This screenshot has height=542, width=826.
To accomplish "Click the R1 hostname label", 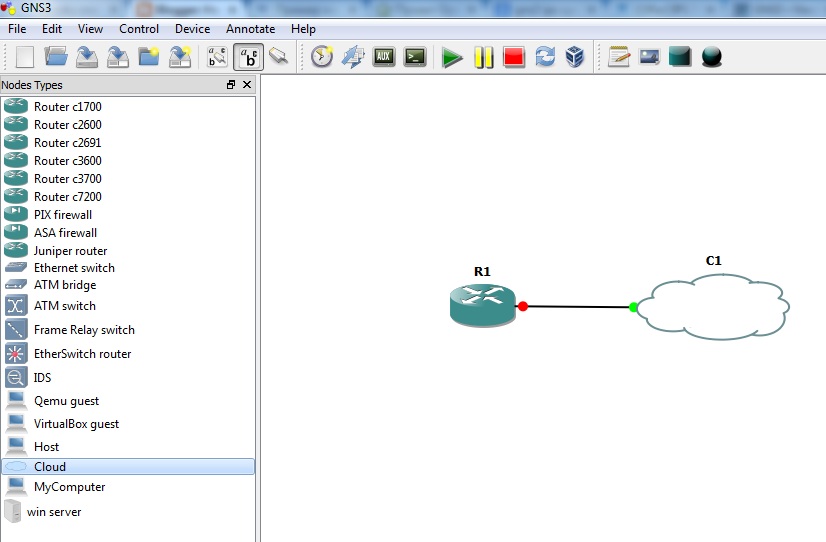I will (482, 271).
